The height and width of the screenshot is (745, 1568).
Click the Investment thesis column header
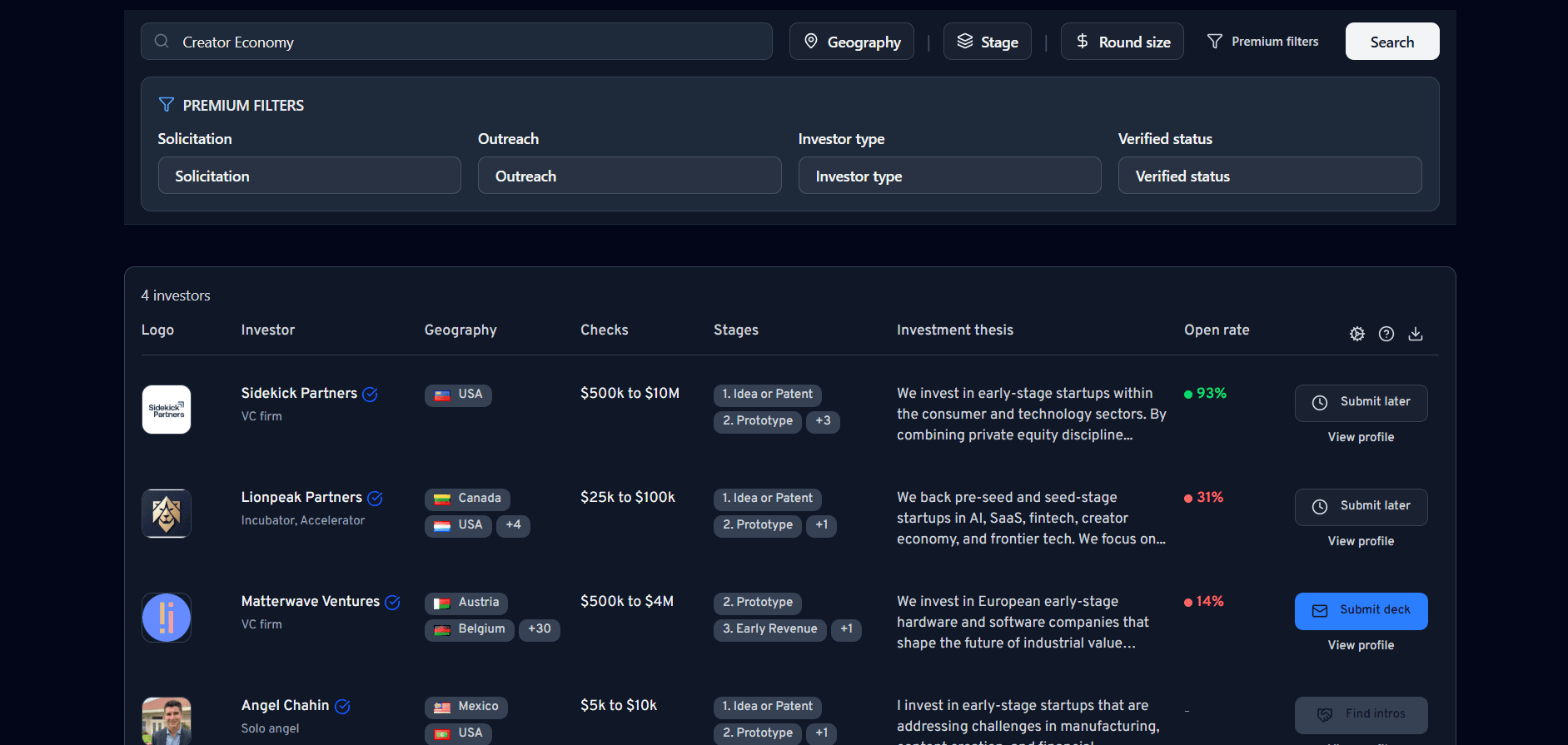(955, 330)
